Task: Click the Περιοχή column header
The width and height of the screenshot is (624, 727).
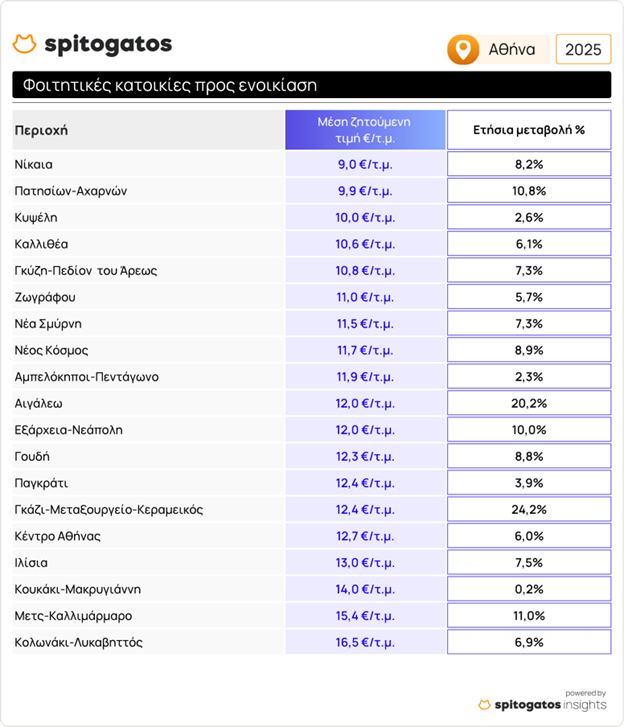Action: [41, 130]
